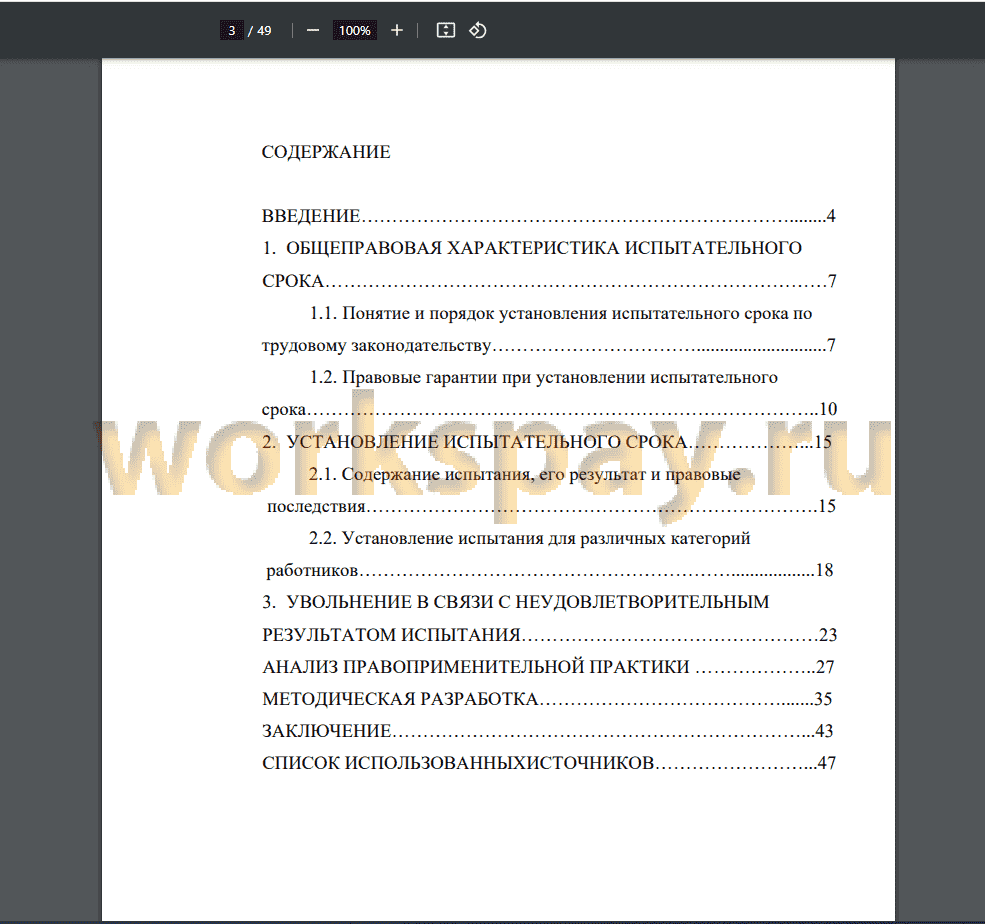Screen dimensions: 985x924
Task: Click the 'ЗАКЛЮЧЕНИЕ' entry
Action: [x=547, y=731]
